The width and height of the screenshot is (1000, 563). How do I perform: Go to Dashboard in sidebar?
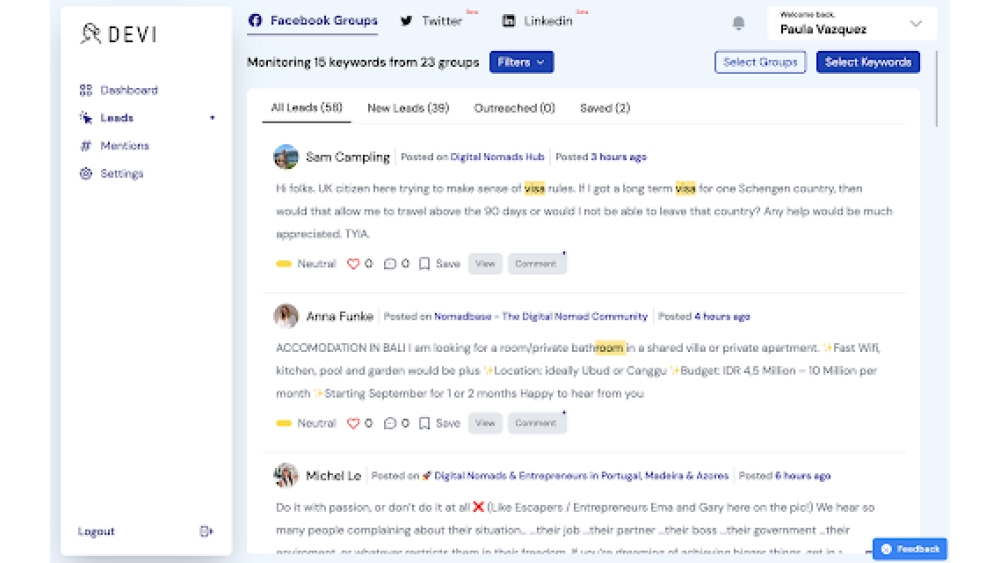click(x=129, y=90)
